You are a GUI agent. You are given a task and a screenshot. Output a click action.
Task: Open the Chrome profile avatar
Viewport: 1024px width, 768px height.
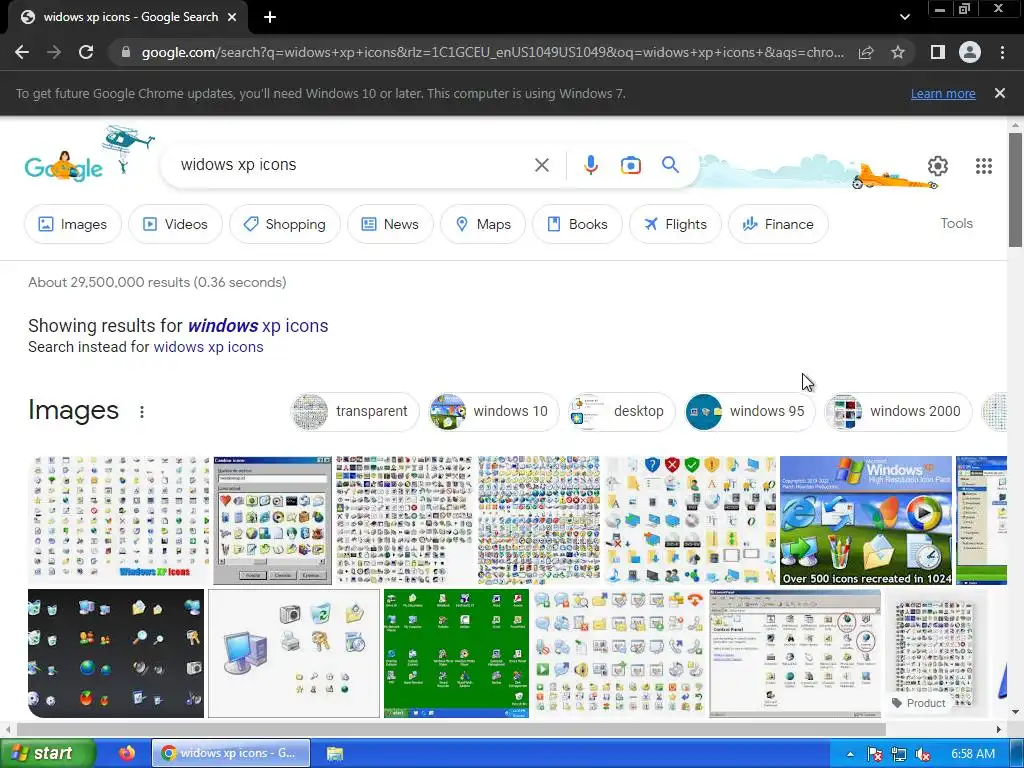click(x=970, y=52)
